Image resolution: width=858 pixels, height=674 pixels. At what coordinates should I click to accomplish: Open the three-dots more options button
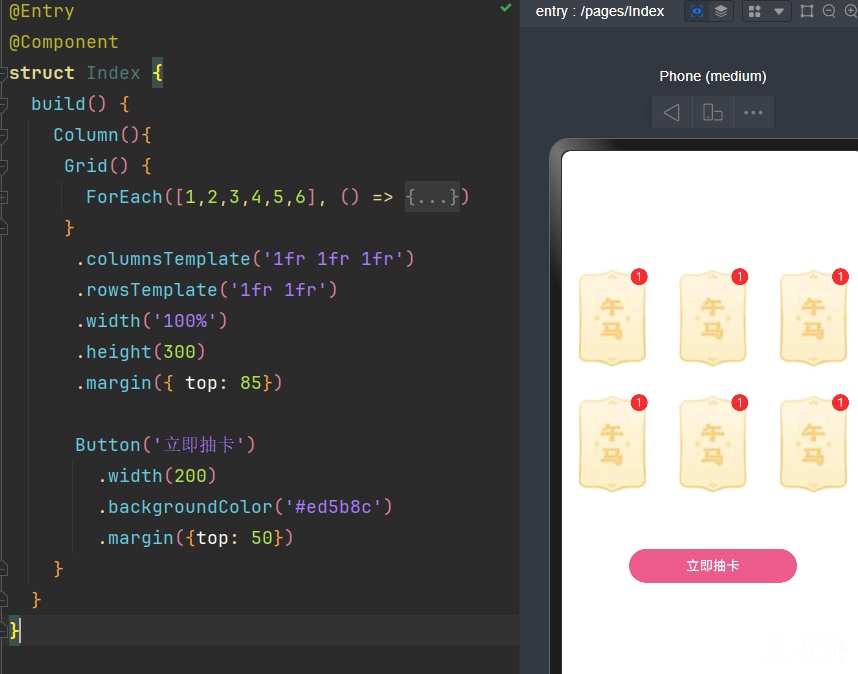click(753, 112)
